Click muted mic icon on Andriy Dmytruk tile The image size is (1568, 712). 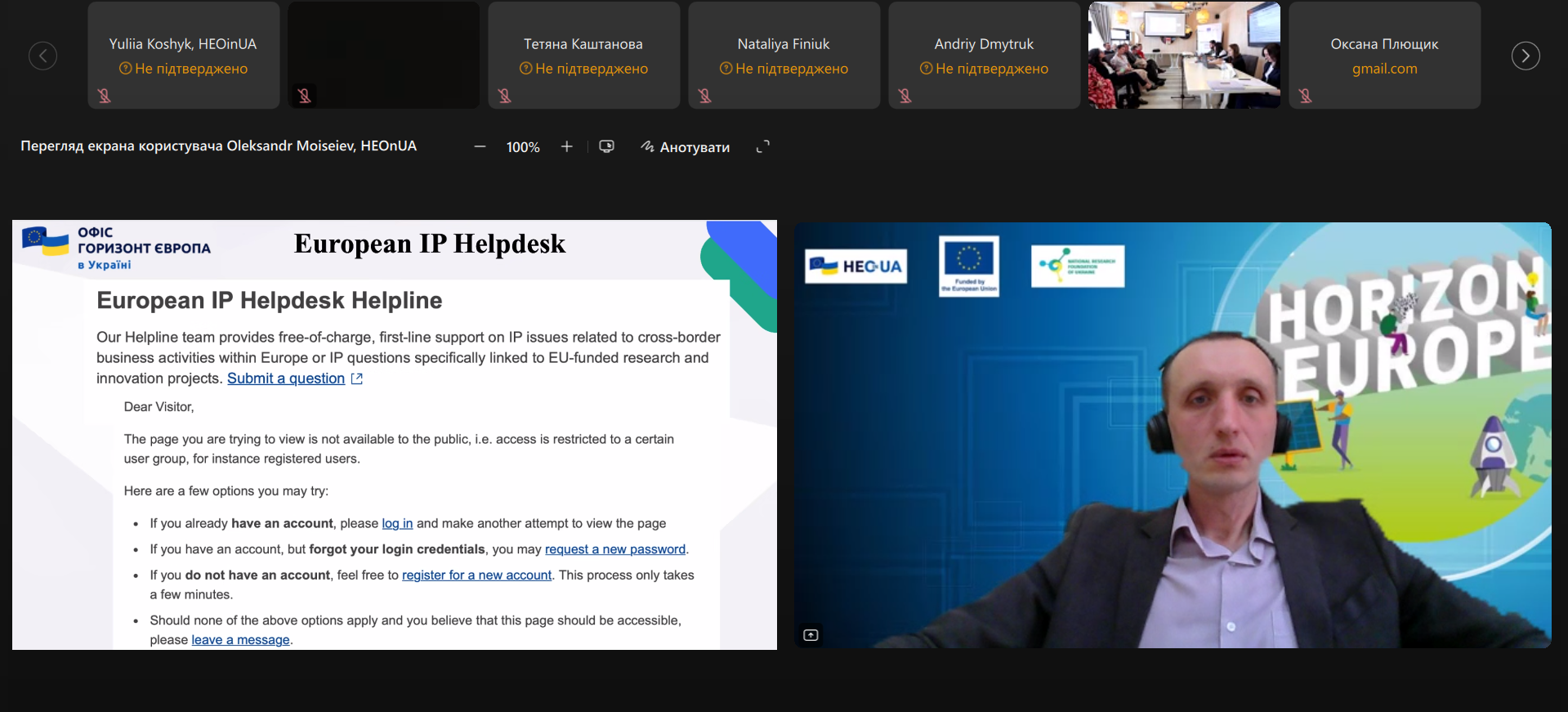coord(905,96)
